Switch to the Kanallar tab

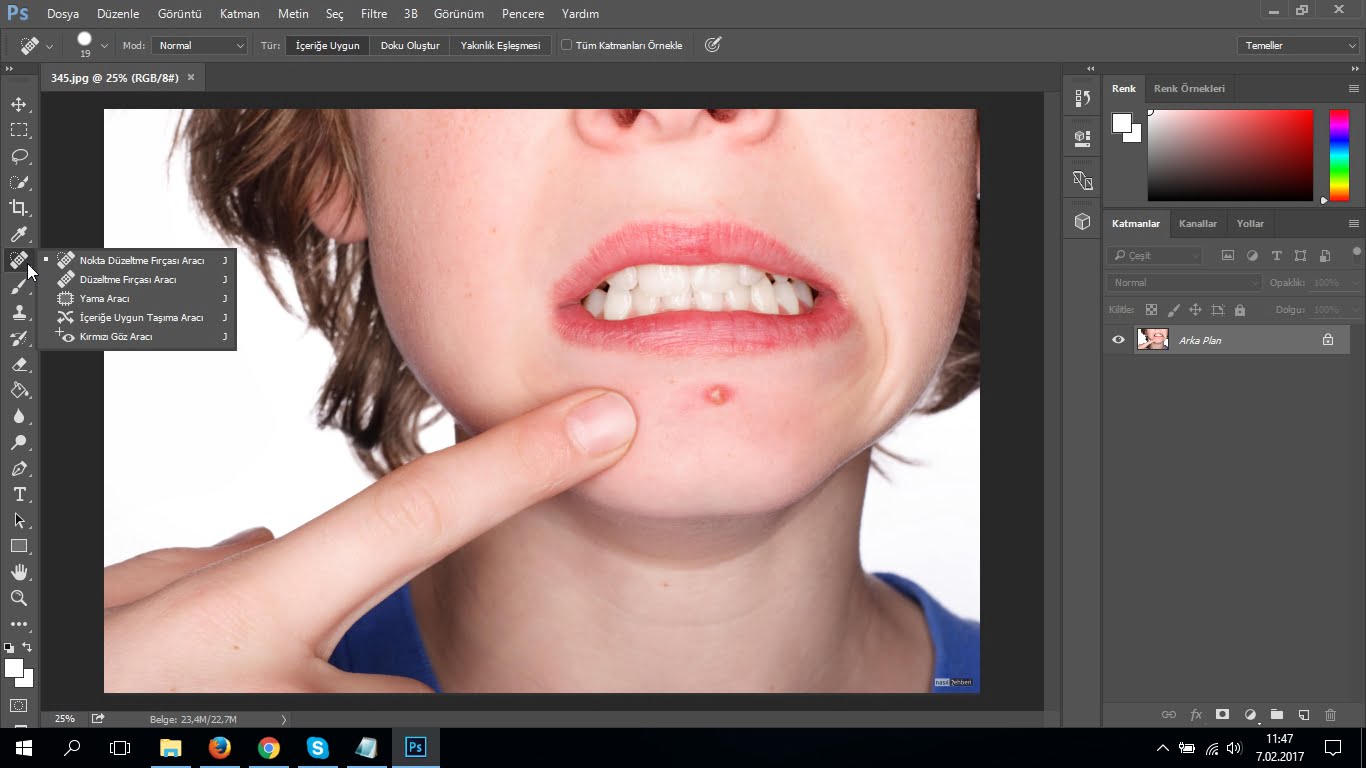point(1198,223)
